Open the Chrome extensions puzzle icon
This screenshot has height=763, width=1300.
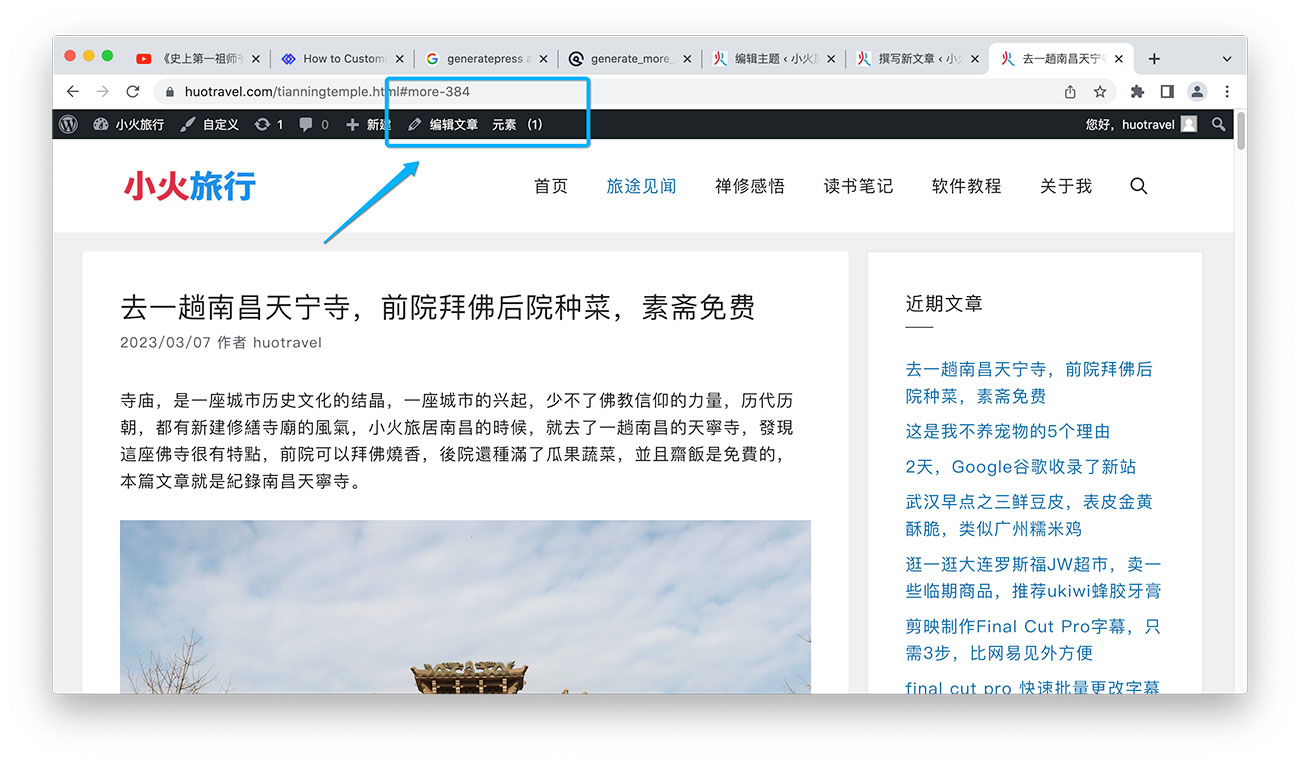[x=1137, y=91]
